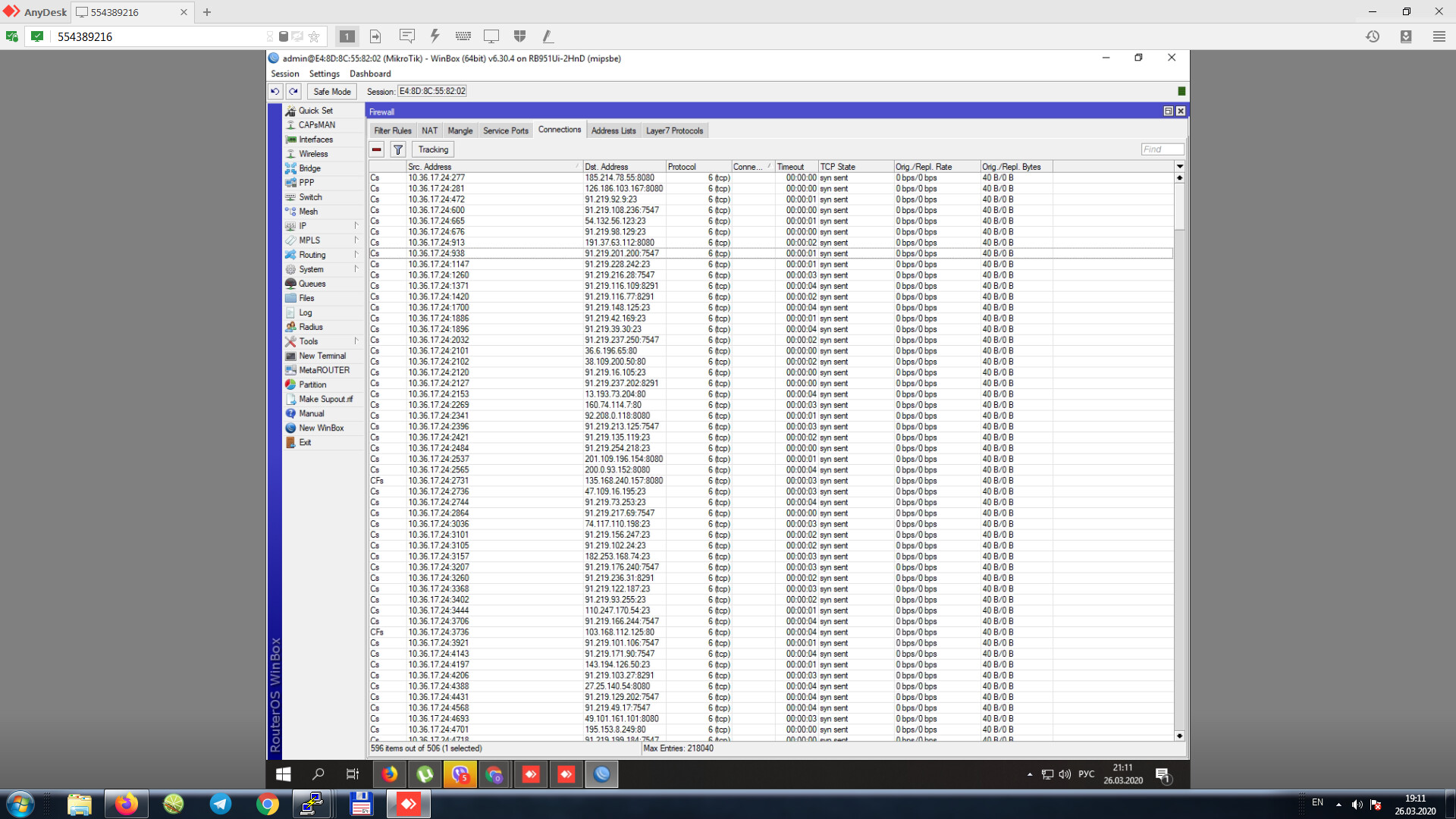Image resolution: width=1456 pixels, height=819 pixels.
Task: Click the filter funnel icon in Connections
Action: [x=397, y=149]
